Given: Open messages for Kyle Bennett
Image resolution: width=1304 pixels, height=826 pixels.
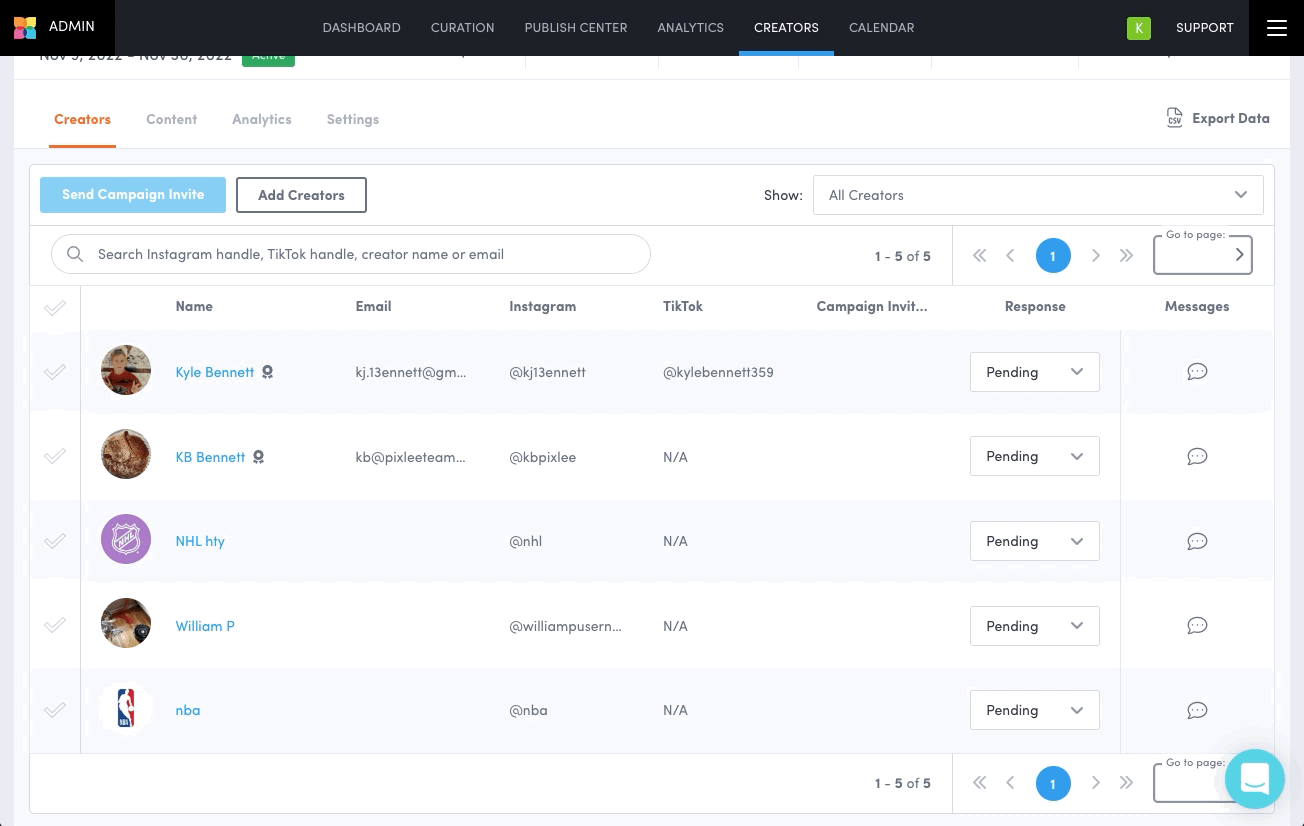Looking at the screenshot, I should pyautogui.click(x=1196, y=372).
